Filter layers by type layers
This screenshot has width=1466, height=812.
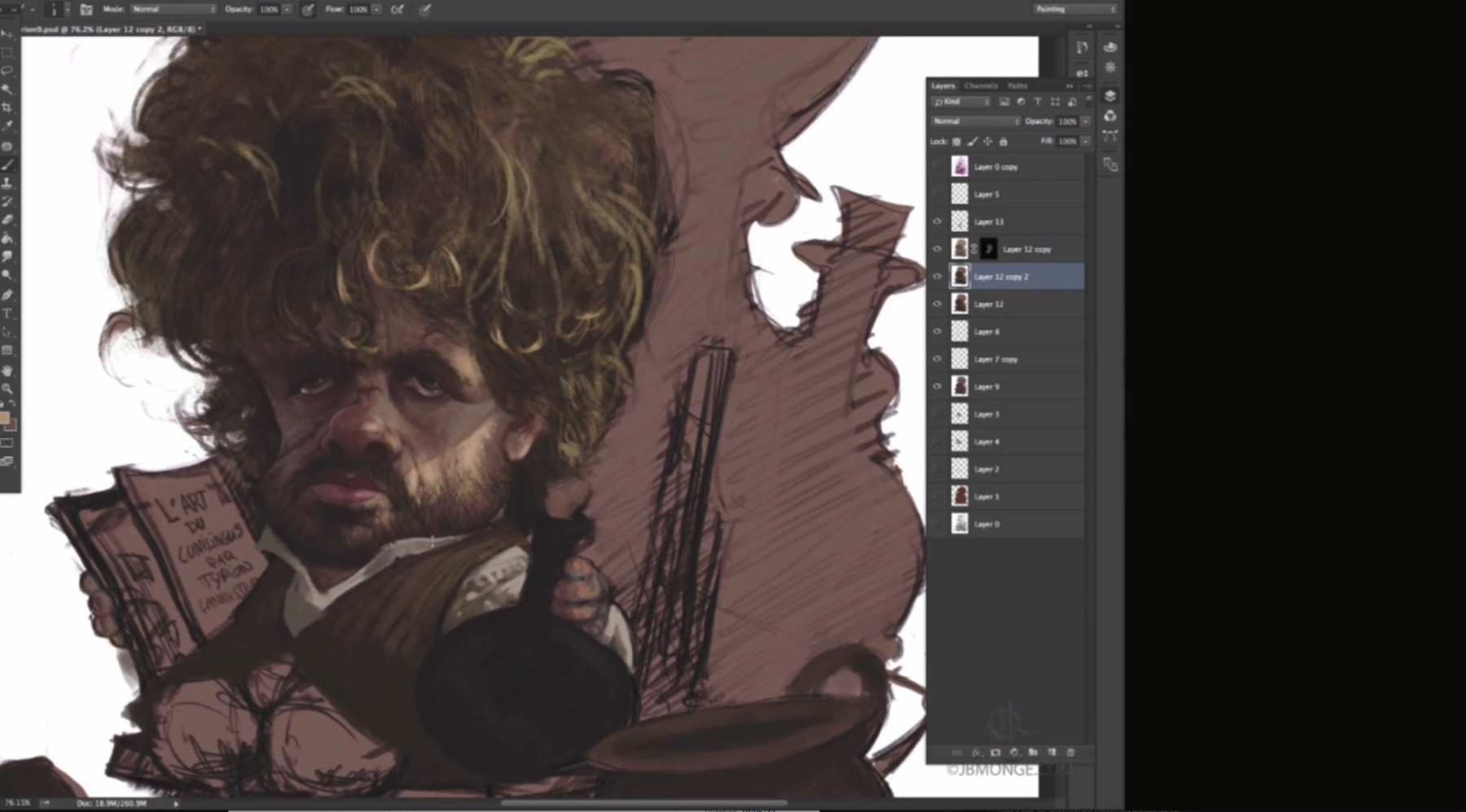click(1038, 102)
